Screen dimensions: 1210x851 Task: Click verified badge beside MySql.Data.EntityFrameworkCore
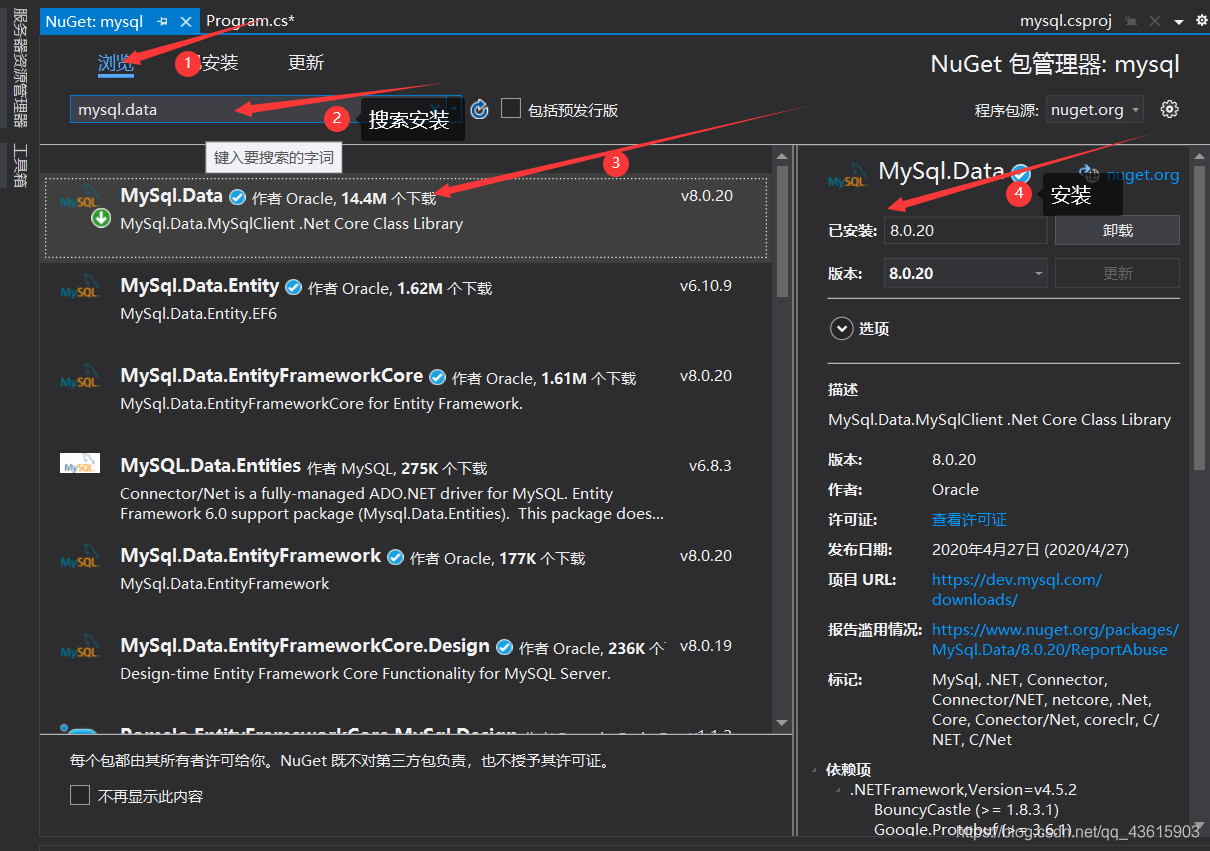(x=438, y=377)
